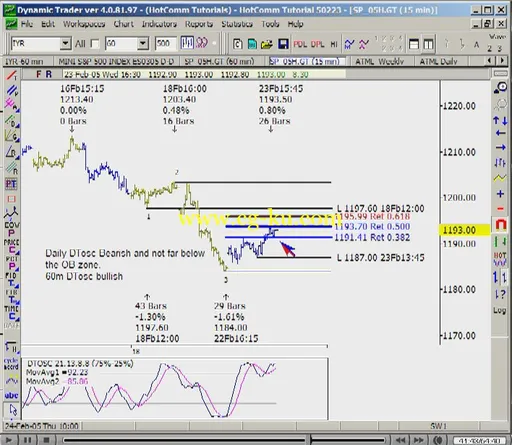512x445 pixels.
Task: Switch to TYR 60 min tab
Action: (x=24, y=61)
